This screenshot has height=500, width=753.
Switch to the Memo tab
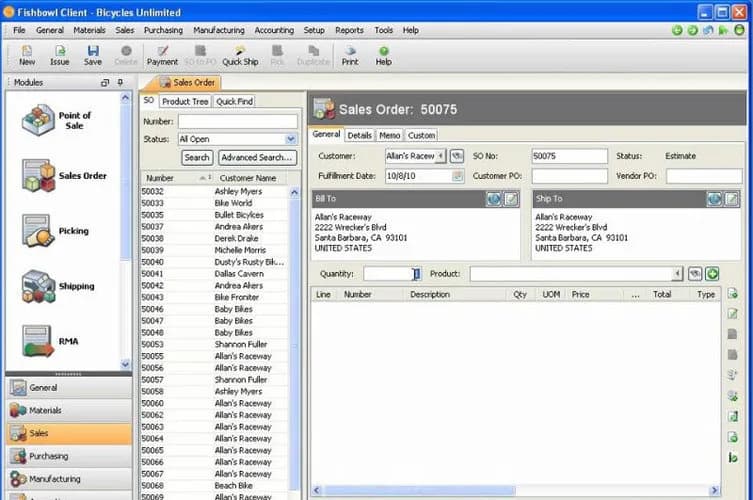tap(389, 135)
